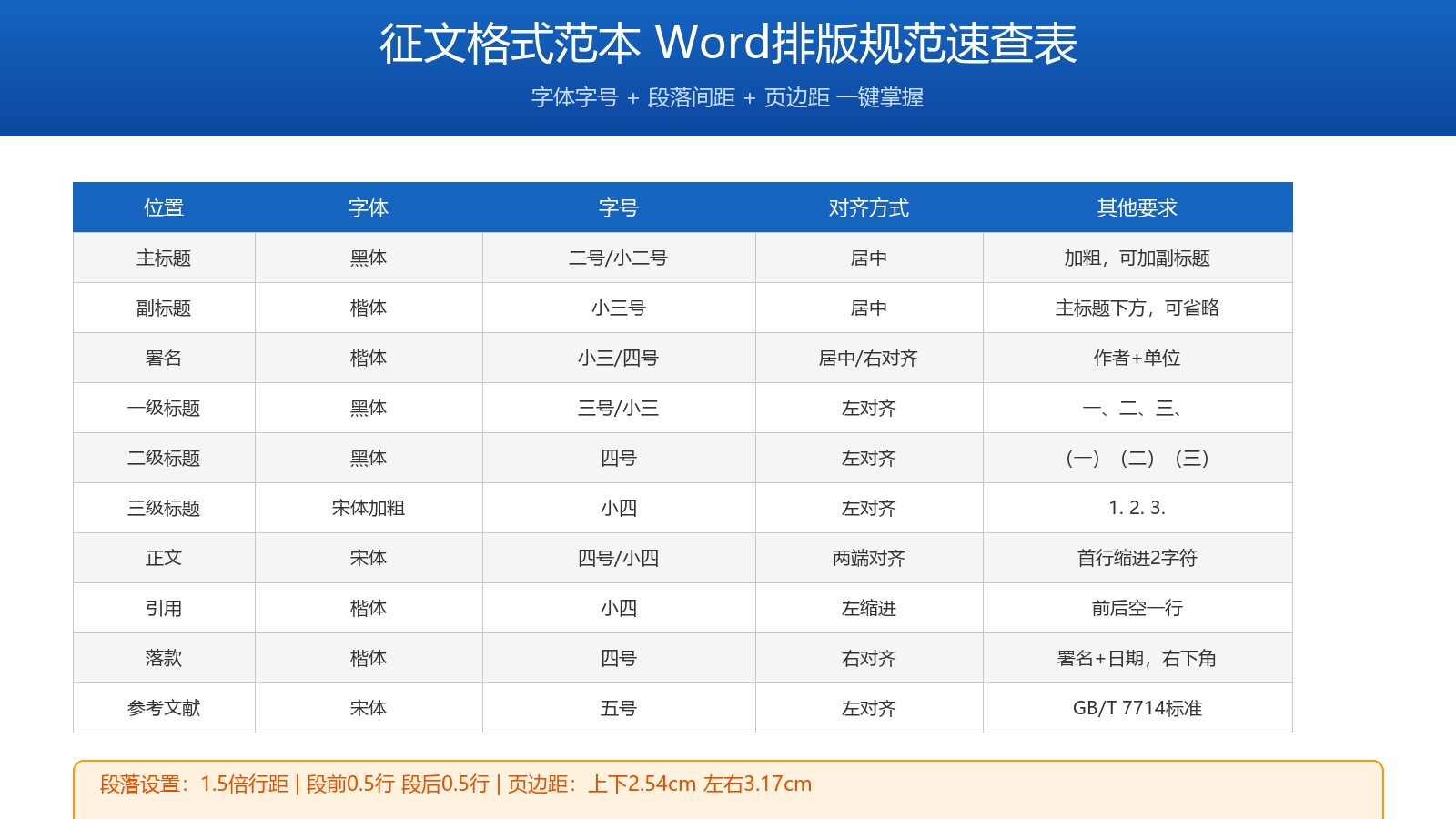Select 黑体 font cell in 二级标题 row
1456x819 pixels.
[369, 458]
